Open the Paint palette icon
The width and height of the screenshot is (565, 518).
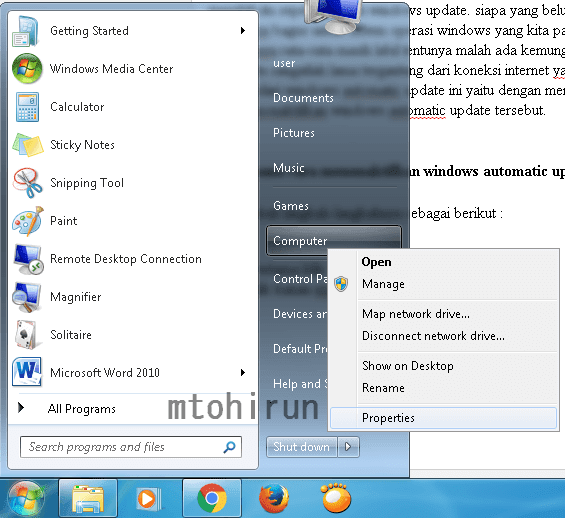[x=28, y=221]
